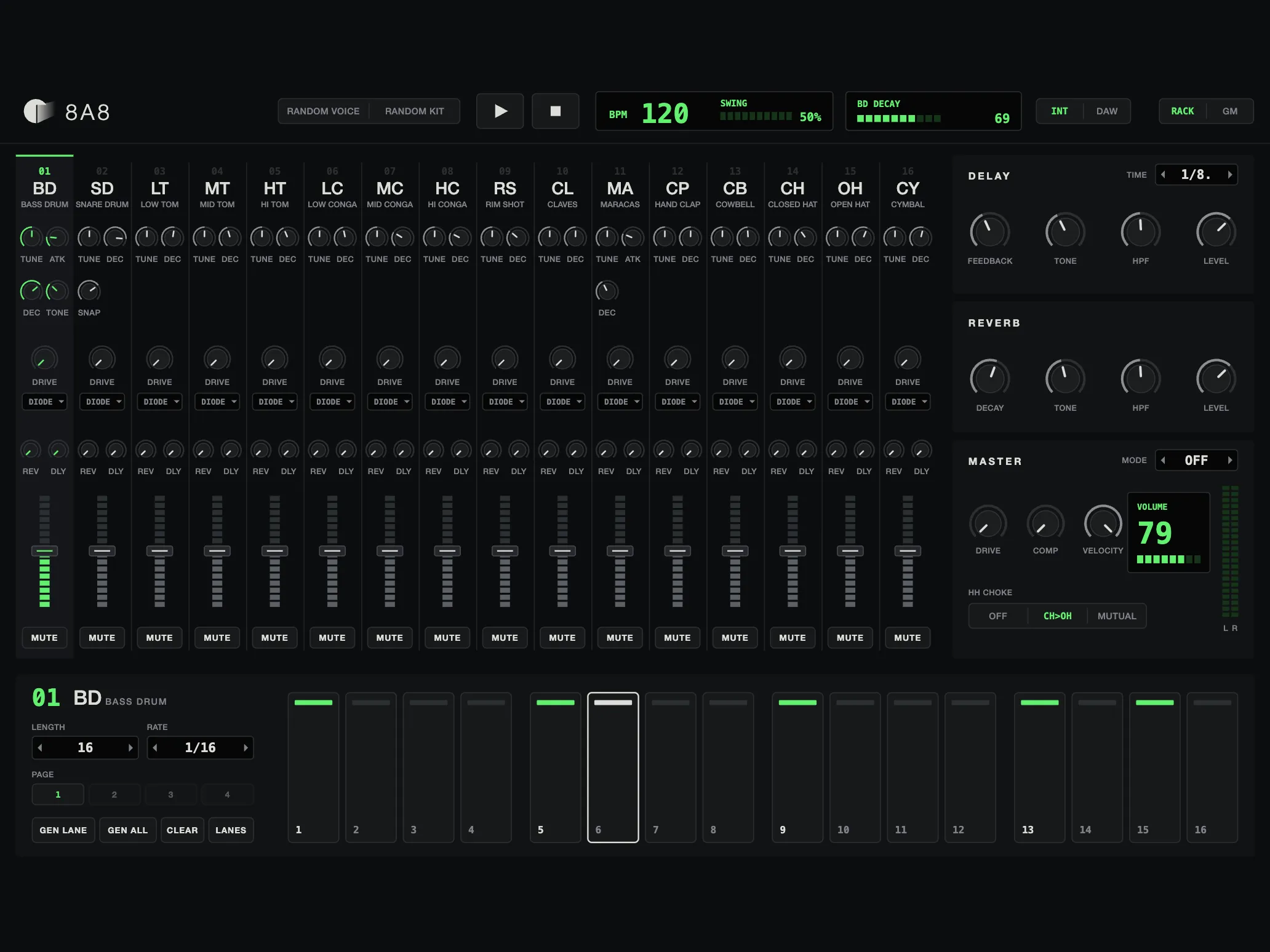Mute the SD snare drum channel
Image resolution: width=1270 pixels, height=952 pixels.
pos(102,638)
